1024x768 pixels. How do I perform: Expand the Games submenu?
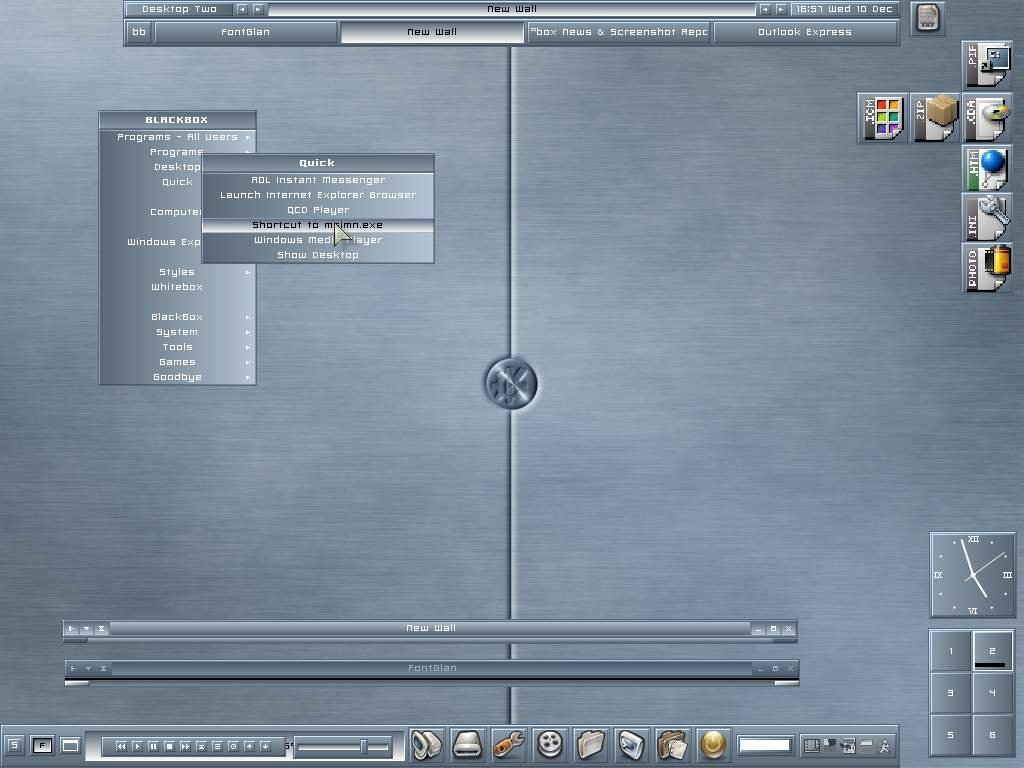coord(177,362)
